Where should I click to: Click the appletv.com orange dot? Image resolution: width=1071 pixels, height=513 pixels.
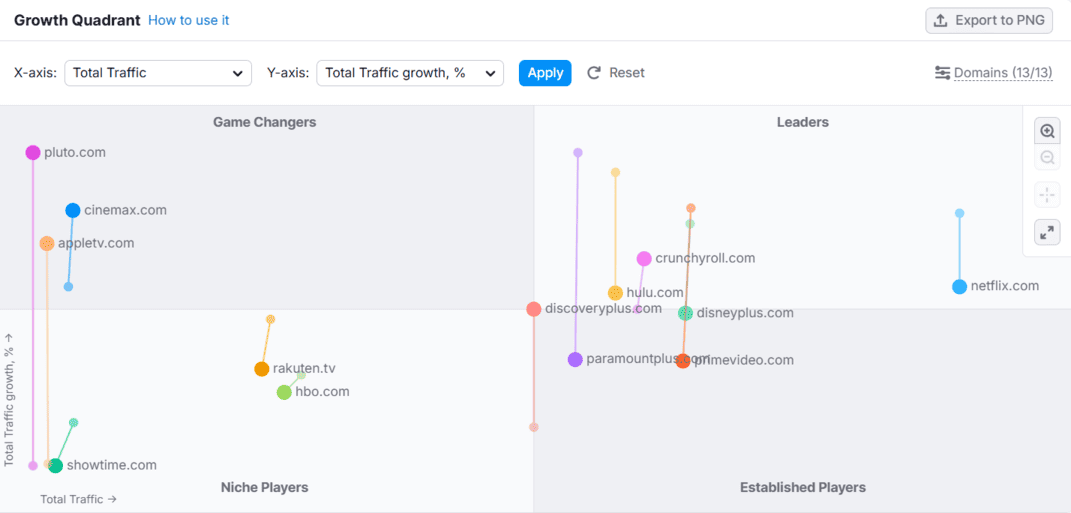[x=47, y=244]
